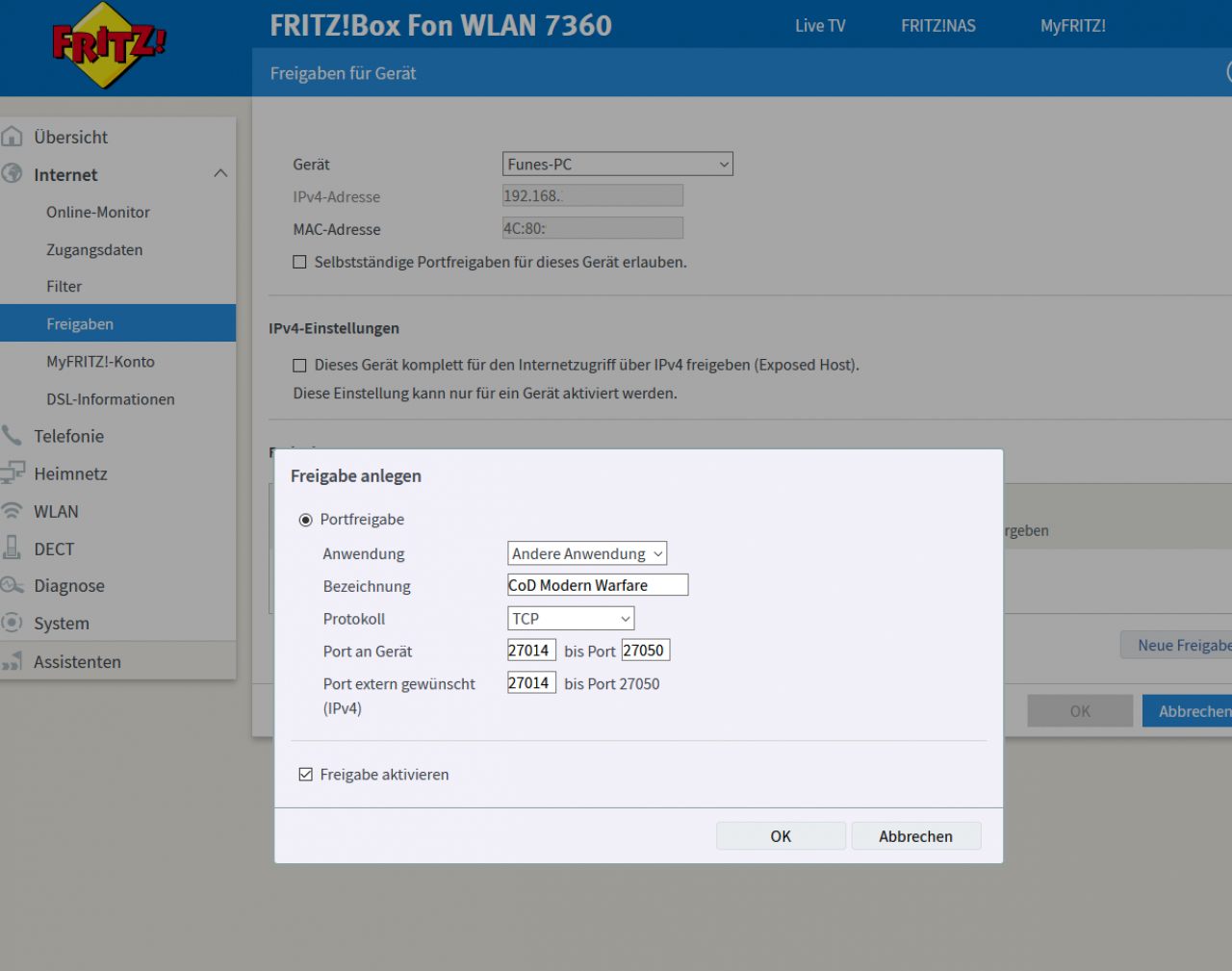Collapse the Internet menu section
This screenshot has height=971, width=1232.
click(x=220, y=174)
